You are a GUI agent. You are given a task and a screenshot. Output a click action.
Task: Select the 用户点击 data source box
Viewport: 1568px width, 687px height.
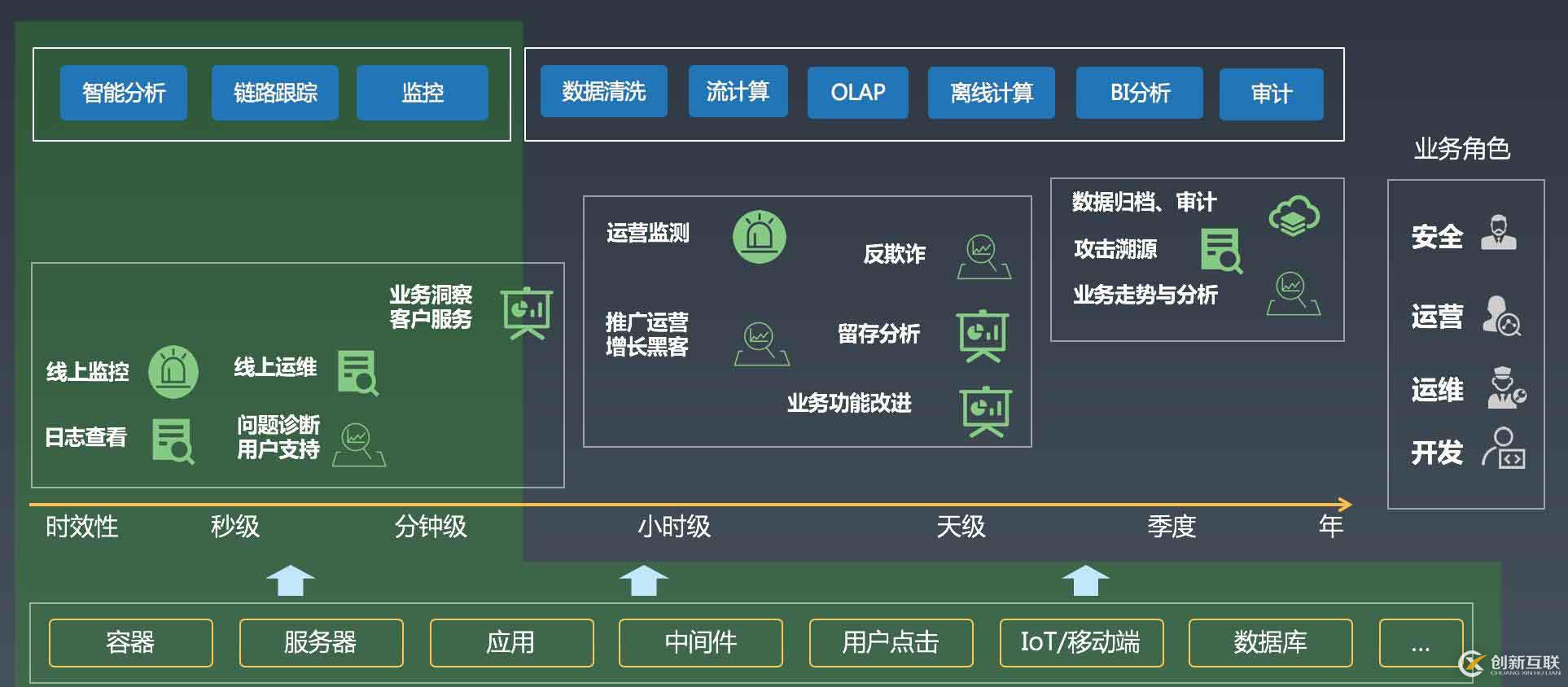tap(891, 643)
